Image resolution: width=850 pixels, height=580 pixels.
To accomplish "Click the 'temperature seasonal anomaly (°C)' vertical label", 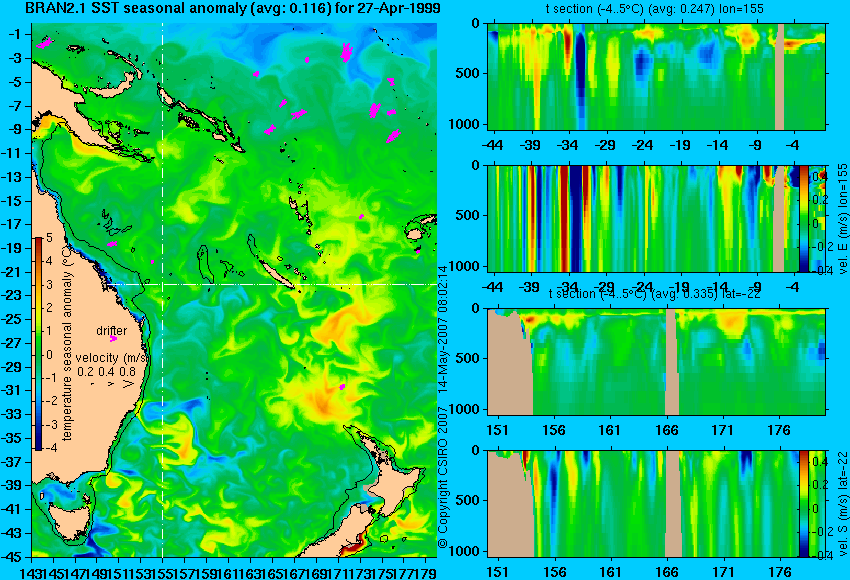I will tap(67, 344).
